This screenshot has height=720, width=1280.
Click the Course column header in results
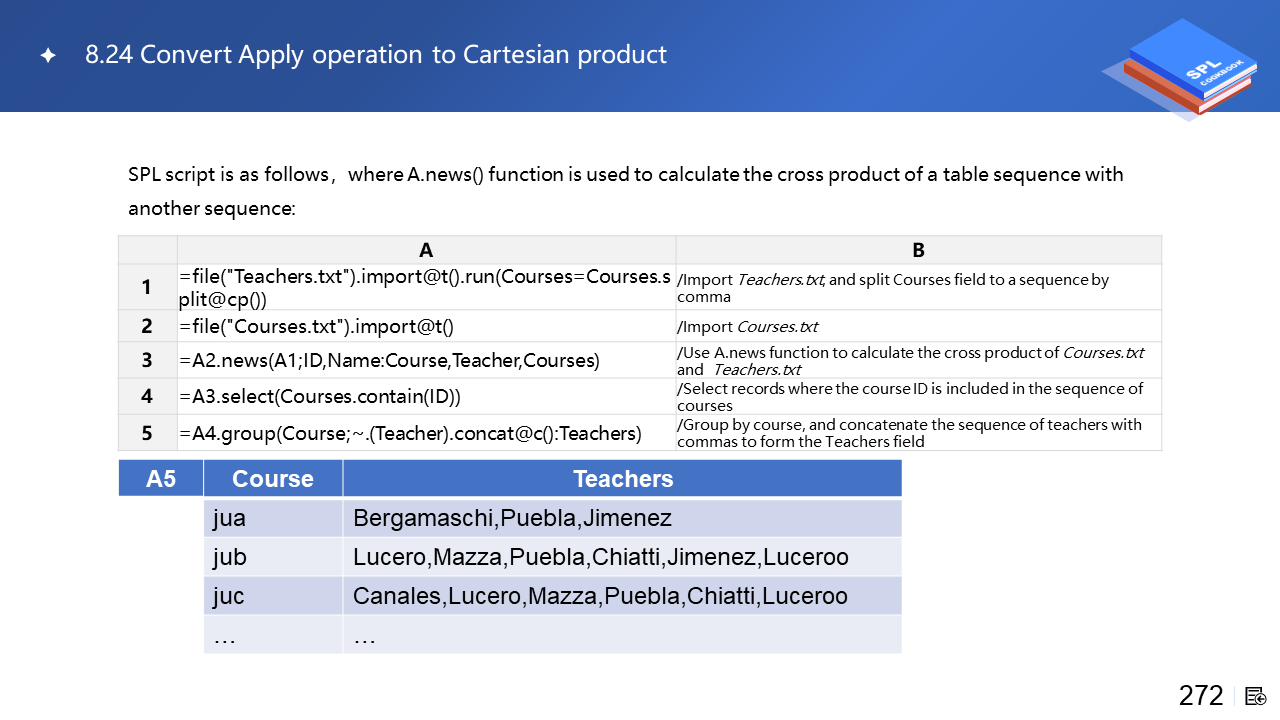click(x=273, y=479)
